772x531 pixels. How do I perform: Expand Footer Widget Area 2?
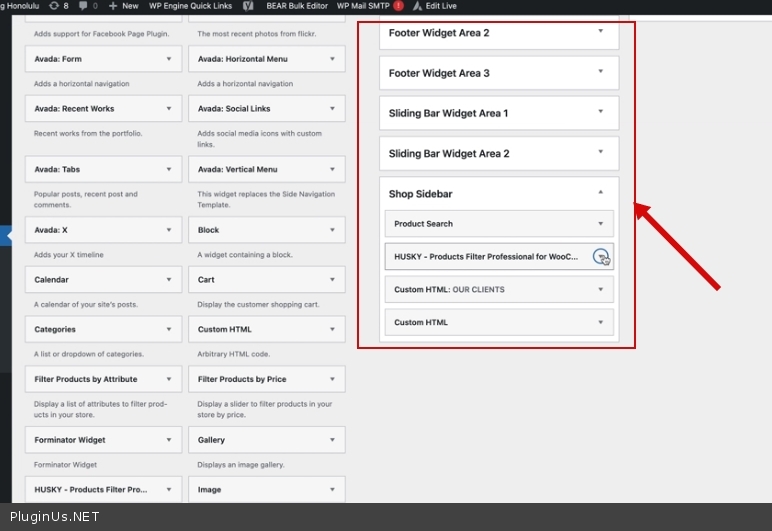(x=600, y=32)
